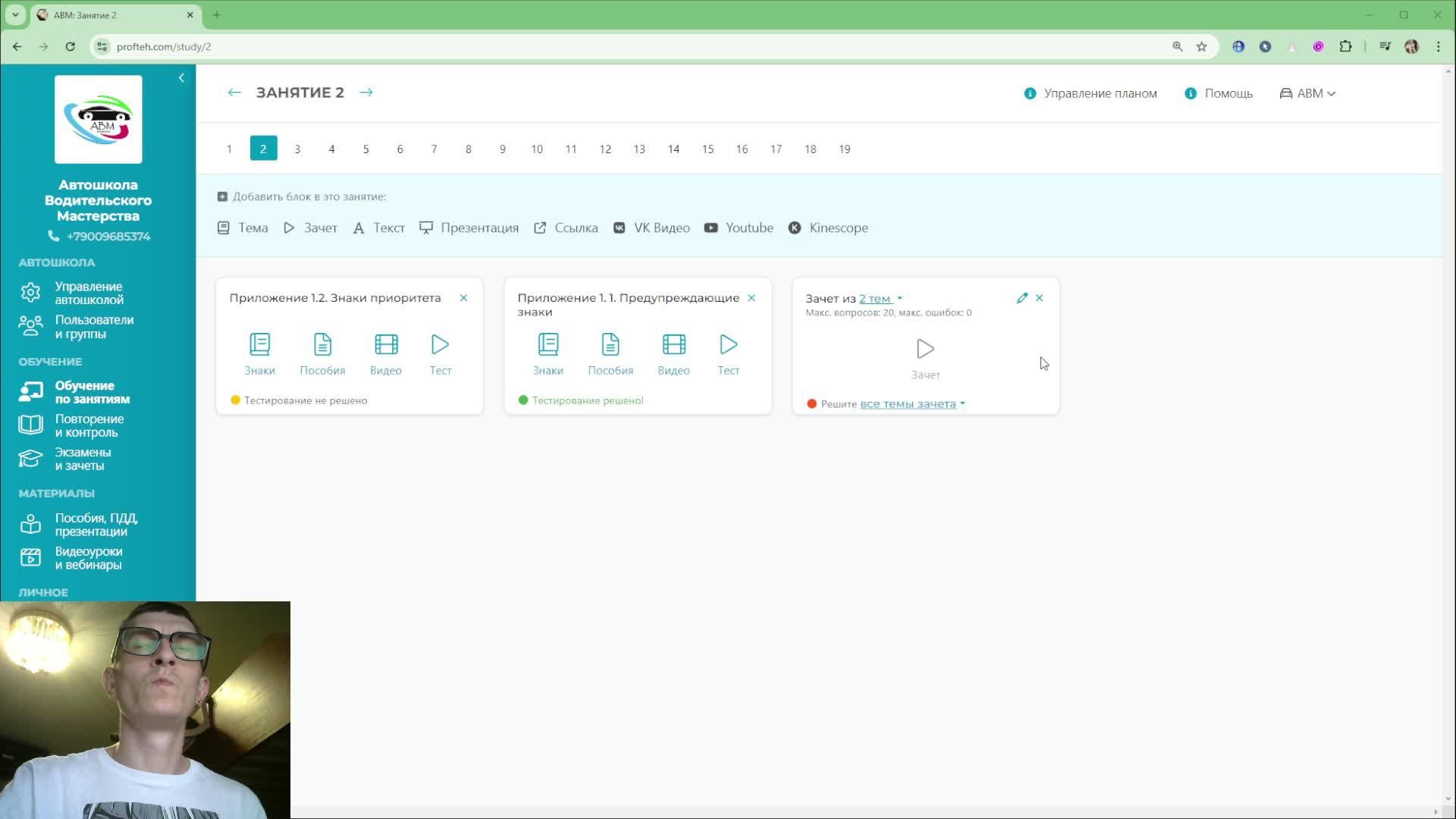1456x819 pixels.
Task: Add a Youtube block to the lesson
Action: point(739,227)
